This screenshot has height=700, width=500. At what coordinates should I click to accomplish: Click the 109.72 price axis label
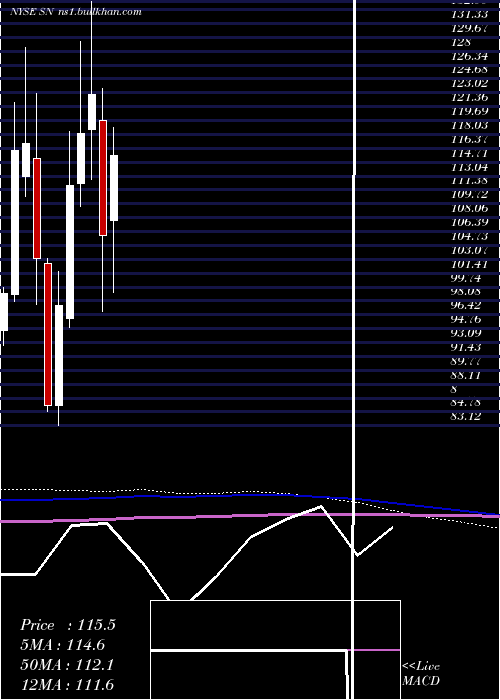pyautogui.click(x=470, y=195)
